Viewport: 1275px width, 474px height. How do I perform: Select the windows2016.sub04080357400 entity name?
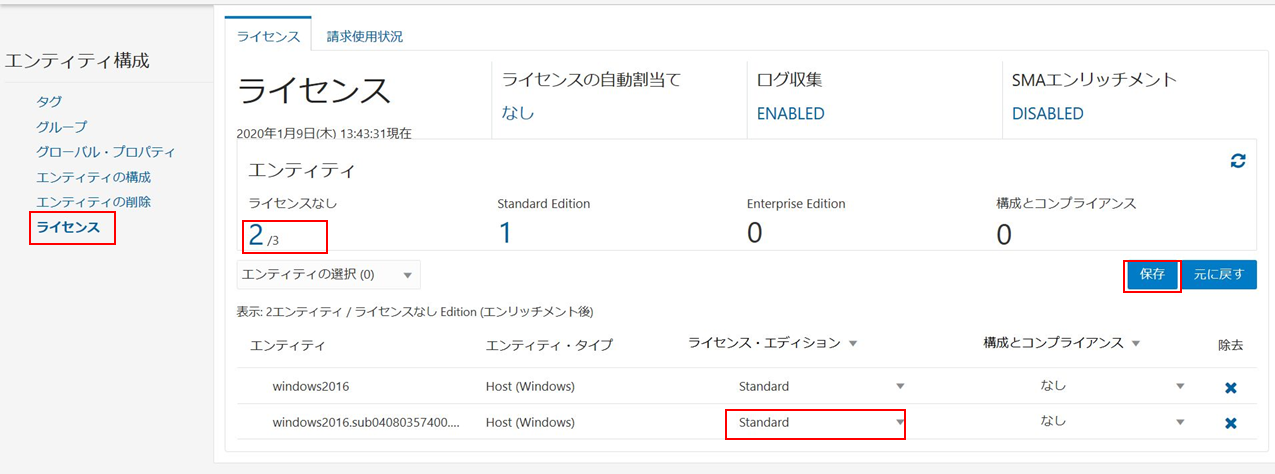(x=366, y=422)
